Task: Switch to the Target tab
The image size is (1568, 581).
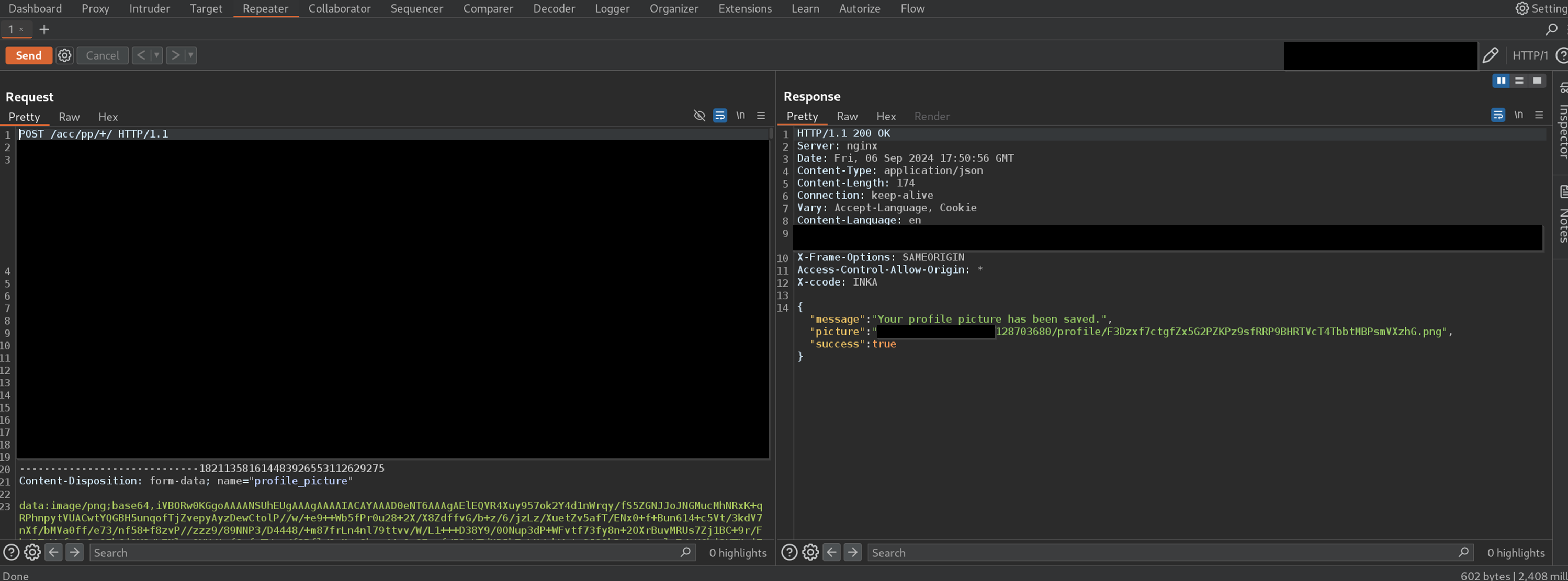Action: click(206, 8)
